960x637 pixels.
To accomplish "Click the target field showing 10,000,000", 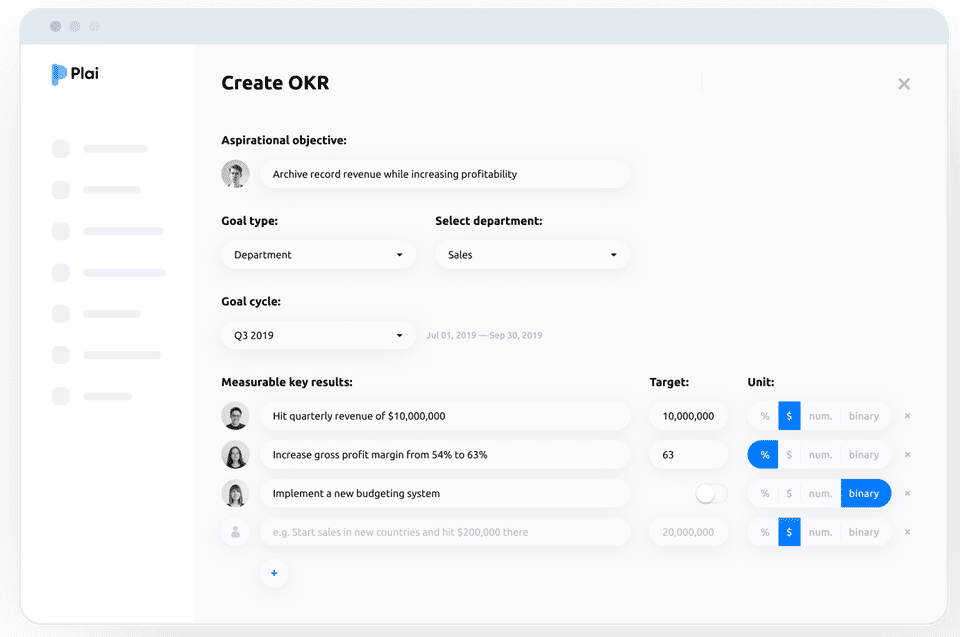I will coord(689,416).
